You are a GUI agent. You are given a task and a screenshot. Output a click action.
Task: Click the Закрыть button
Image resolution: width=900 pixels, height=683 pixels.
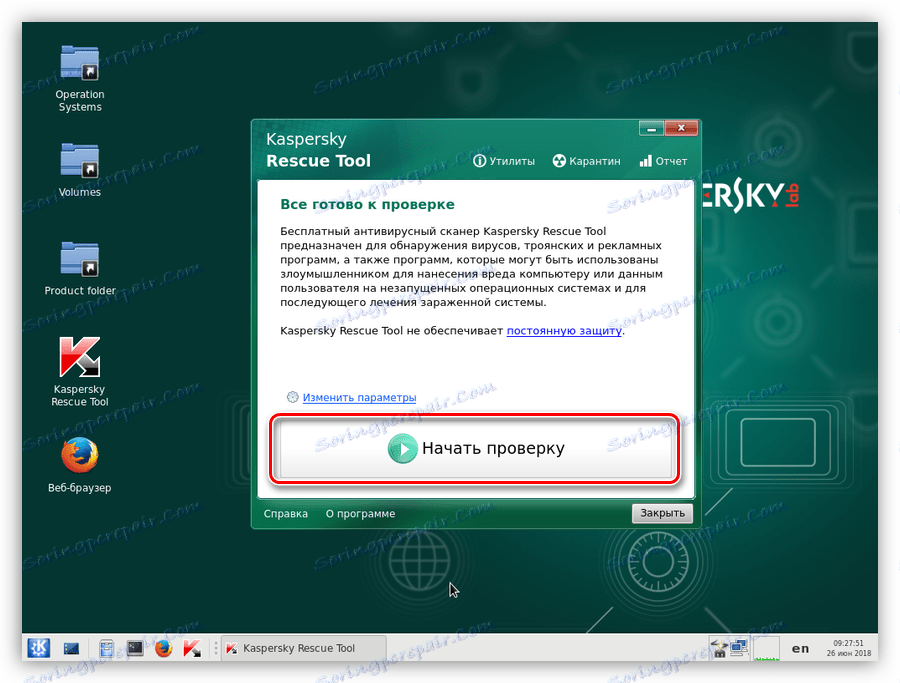662,513
